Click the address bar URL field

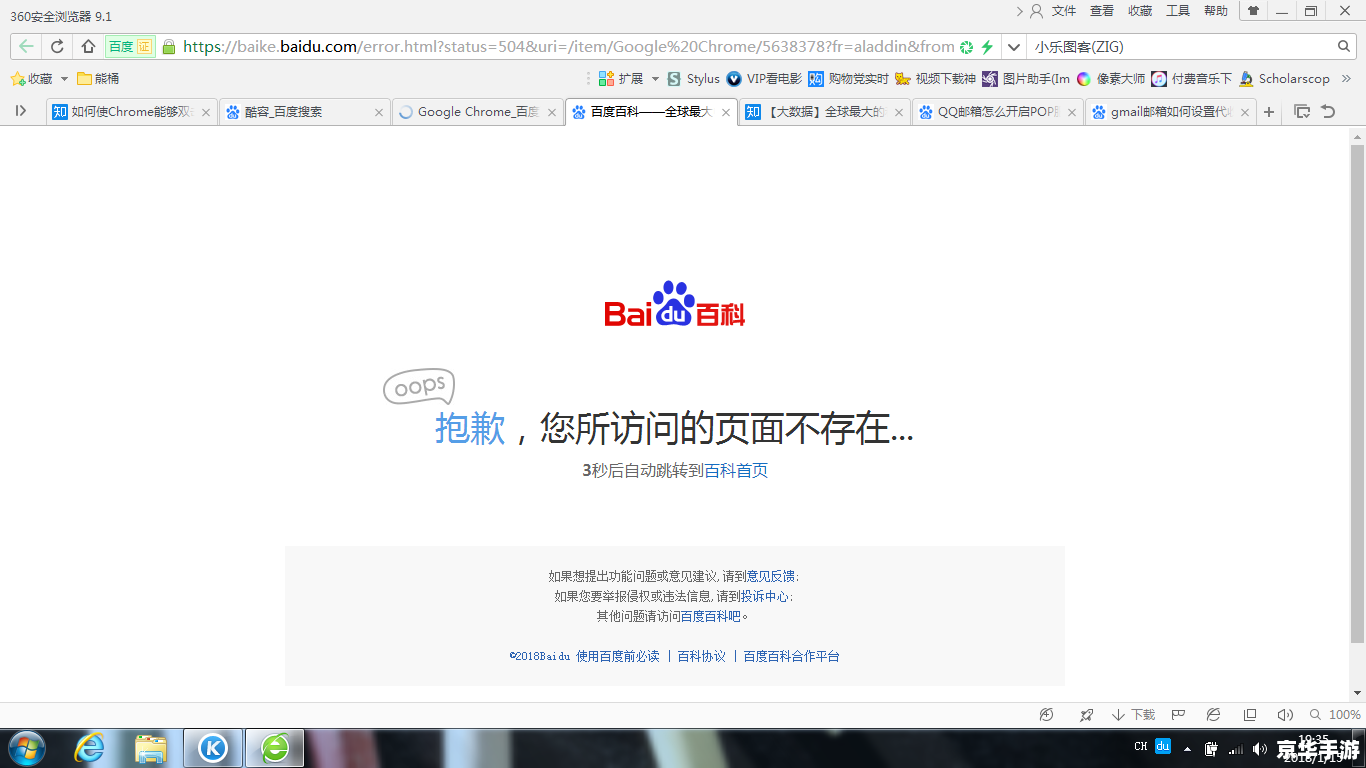[568, 47]
